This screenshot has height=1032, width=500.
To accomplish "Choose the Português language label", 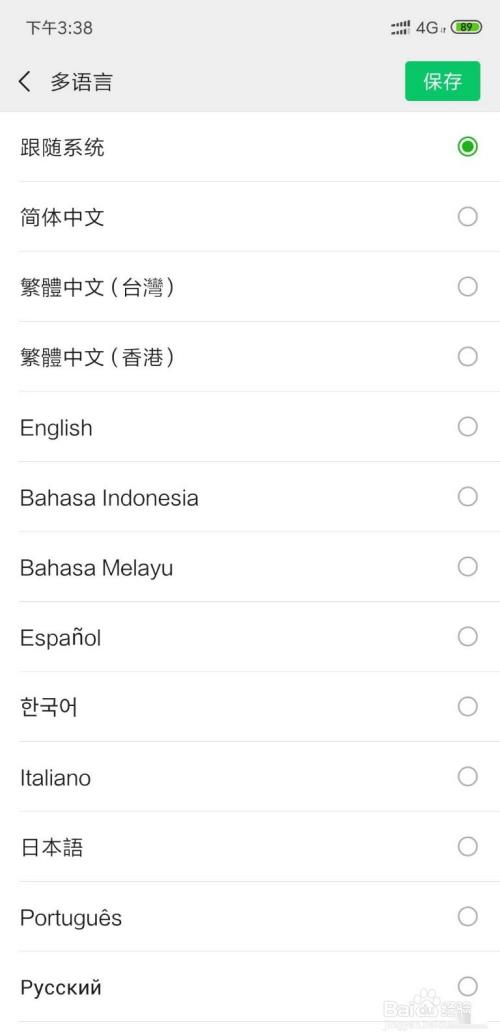I will [71, 917].
